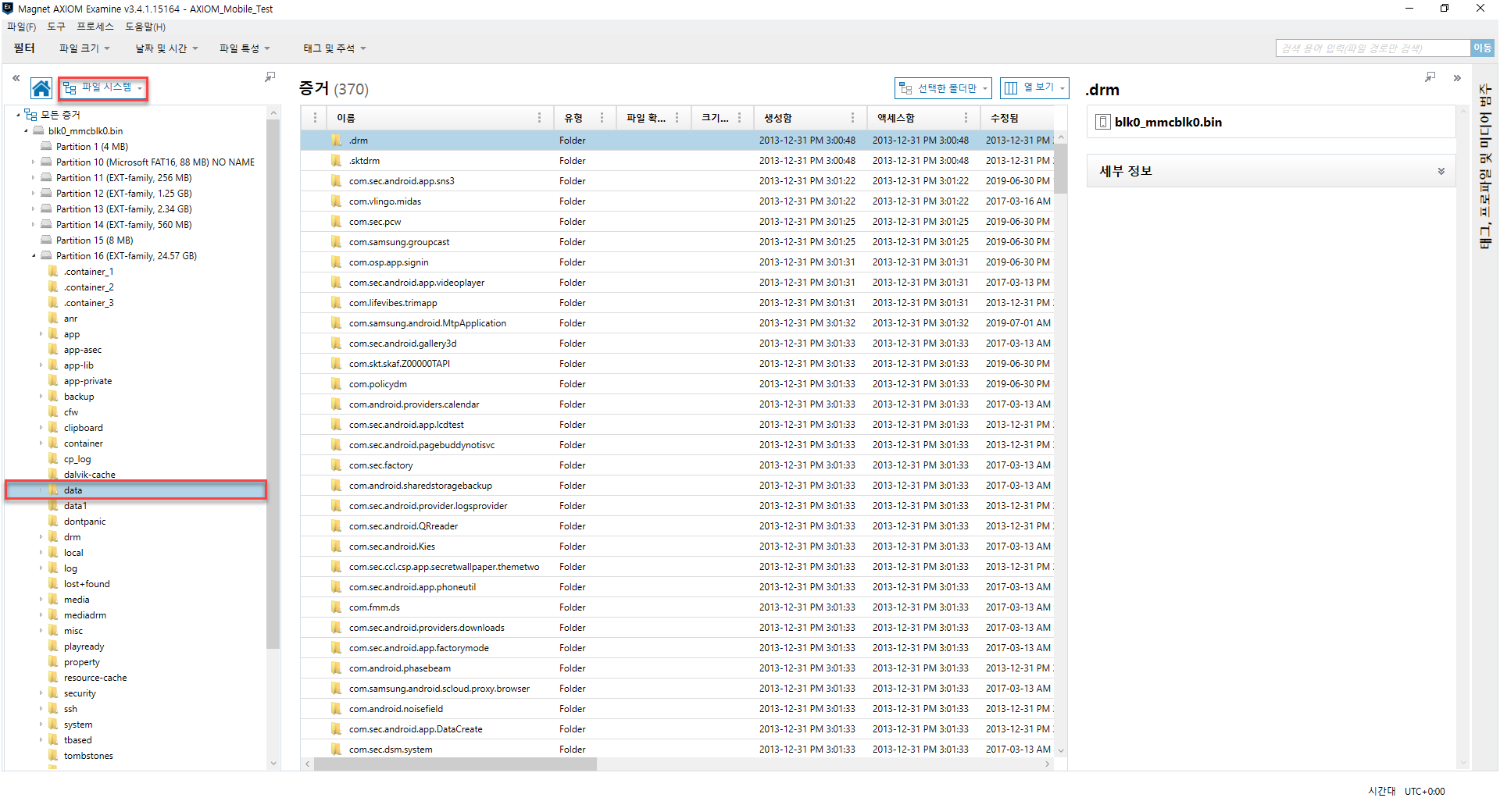Click the 모든 증거 tree icon
Screen dimensions: 1500x812
[x=30, y=115]
